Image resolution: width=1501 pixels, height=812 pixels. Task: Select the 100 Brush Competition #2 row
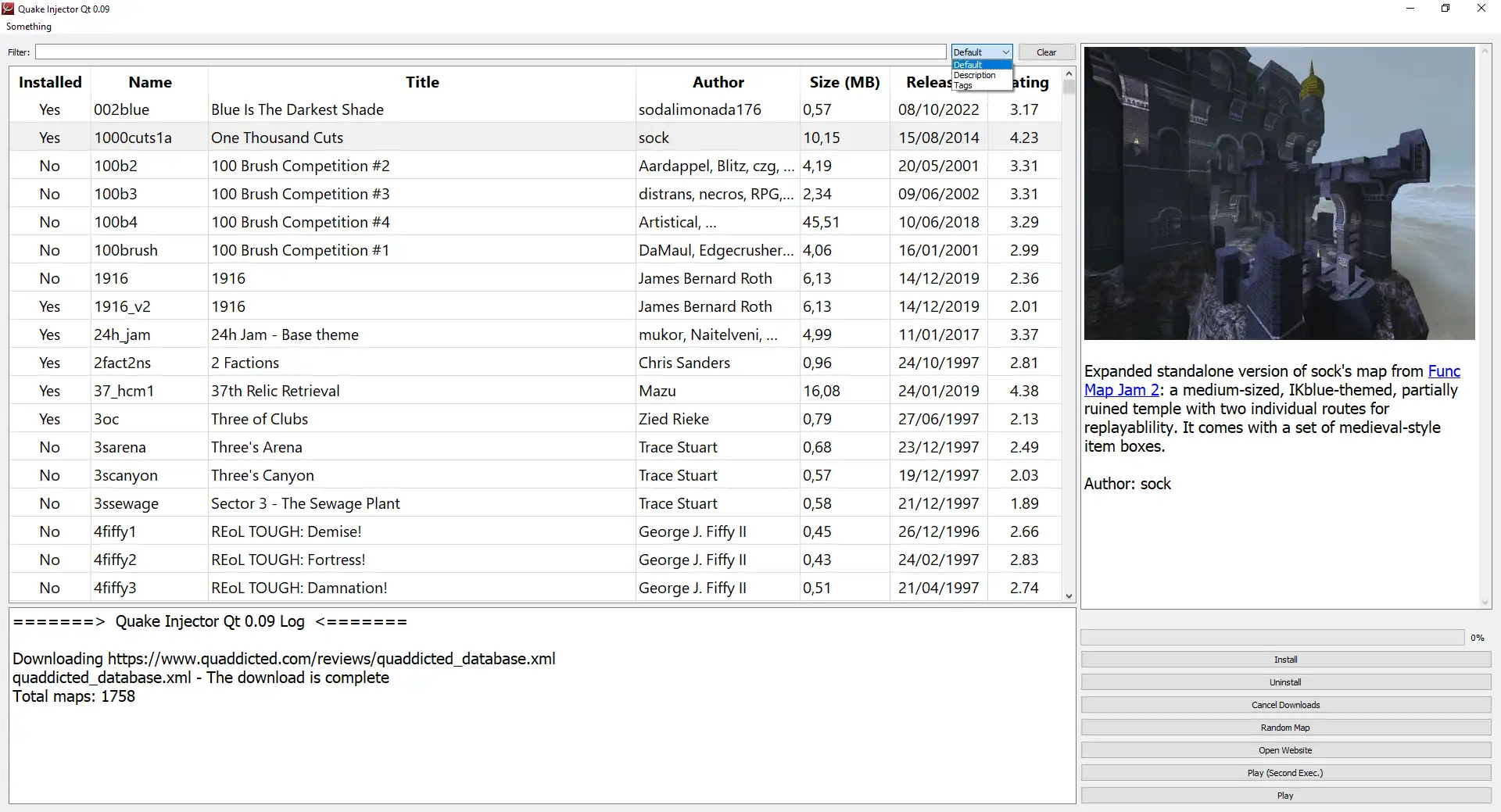coord(536,166)
